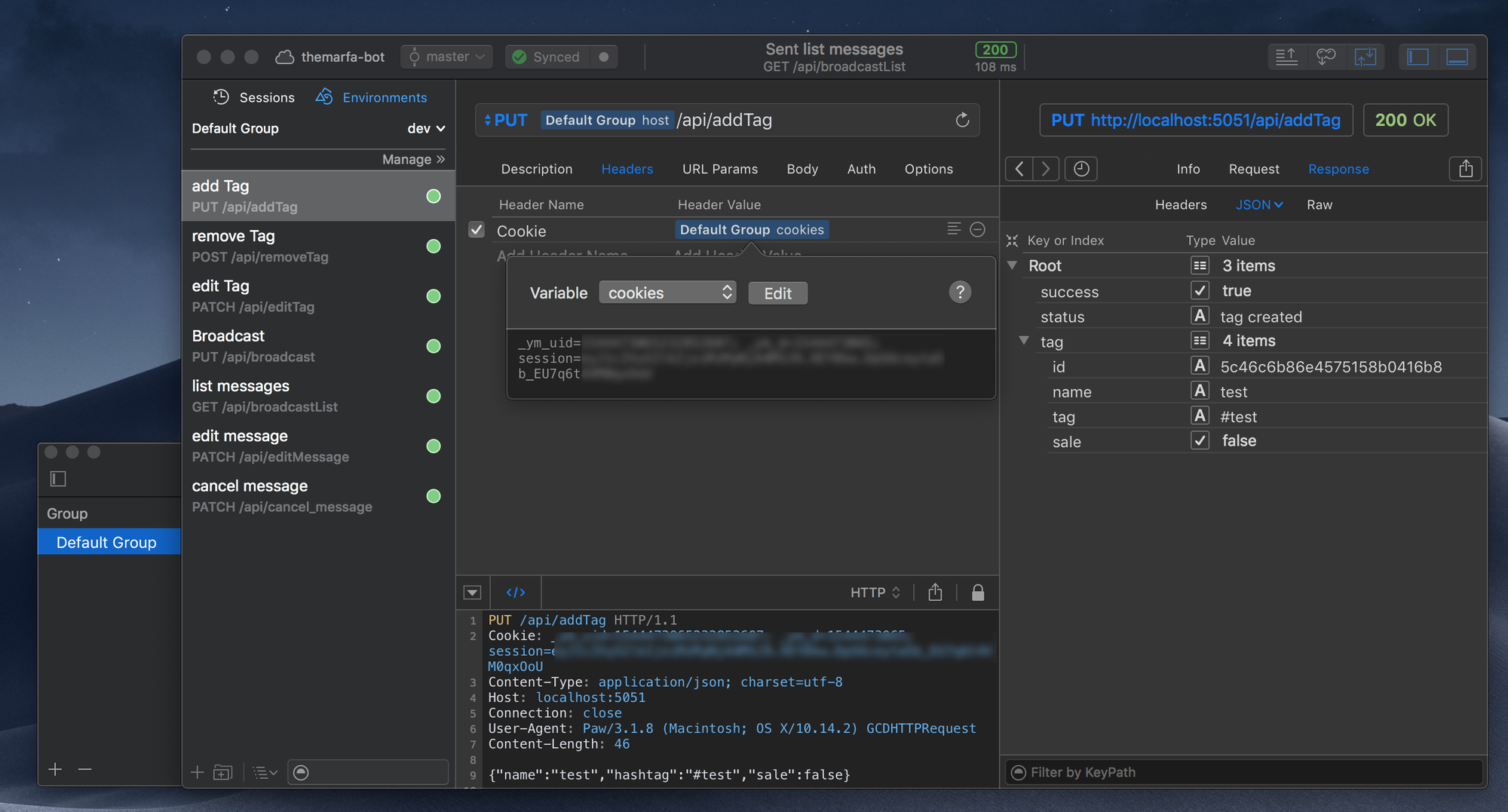Image resolution: width=1508 pixels, height=812 pixels.
Task: Open the dev environment dropdown
Action: pyautogui.click(x=426, y=129)
